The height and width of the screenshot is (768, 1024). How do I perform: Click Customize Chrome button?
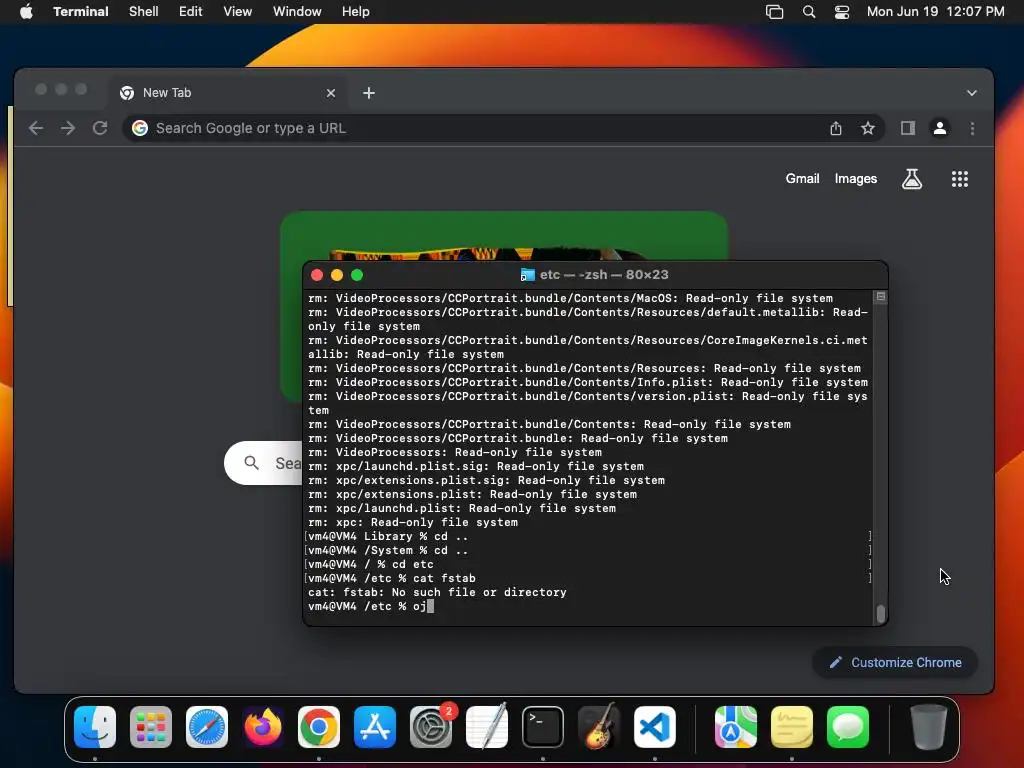(895, 662)
